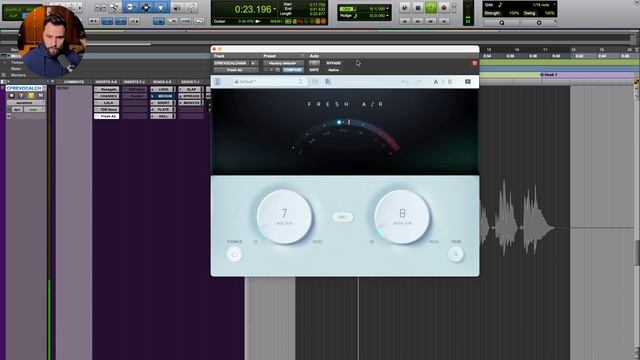The height and width of the screenshot is (360, 640).
Task: Click the COMPARE button
Action: (x=293, y=70)
